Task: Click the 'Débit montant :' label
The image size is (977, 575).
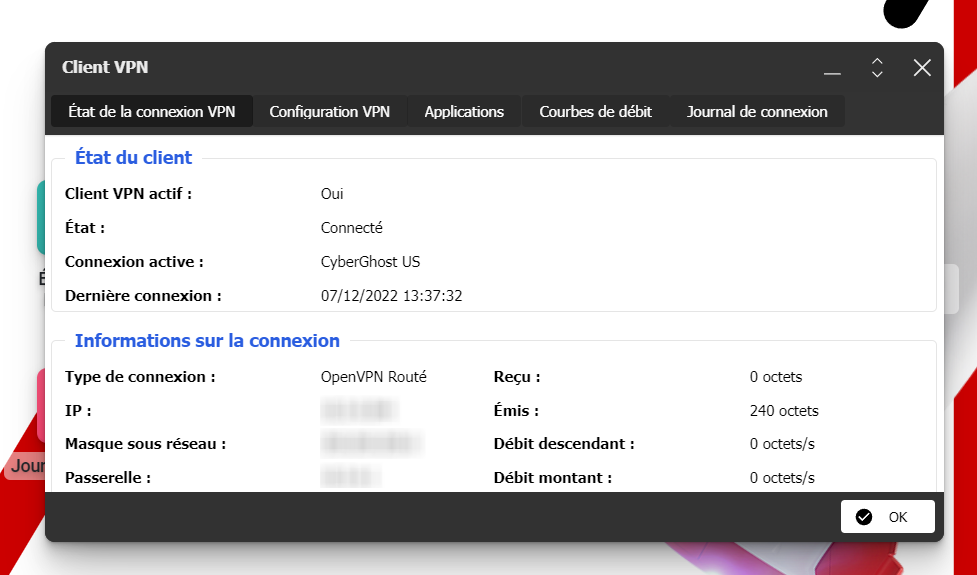Action: [553, 478]
